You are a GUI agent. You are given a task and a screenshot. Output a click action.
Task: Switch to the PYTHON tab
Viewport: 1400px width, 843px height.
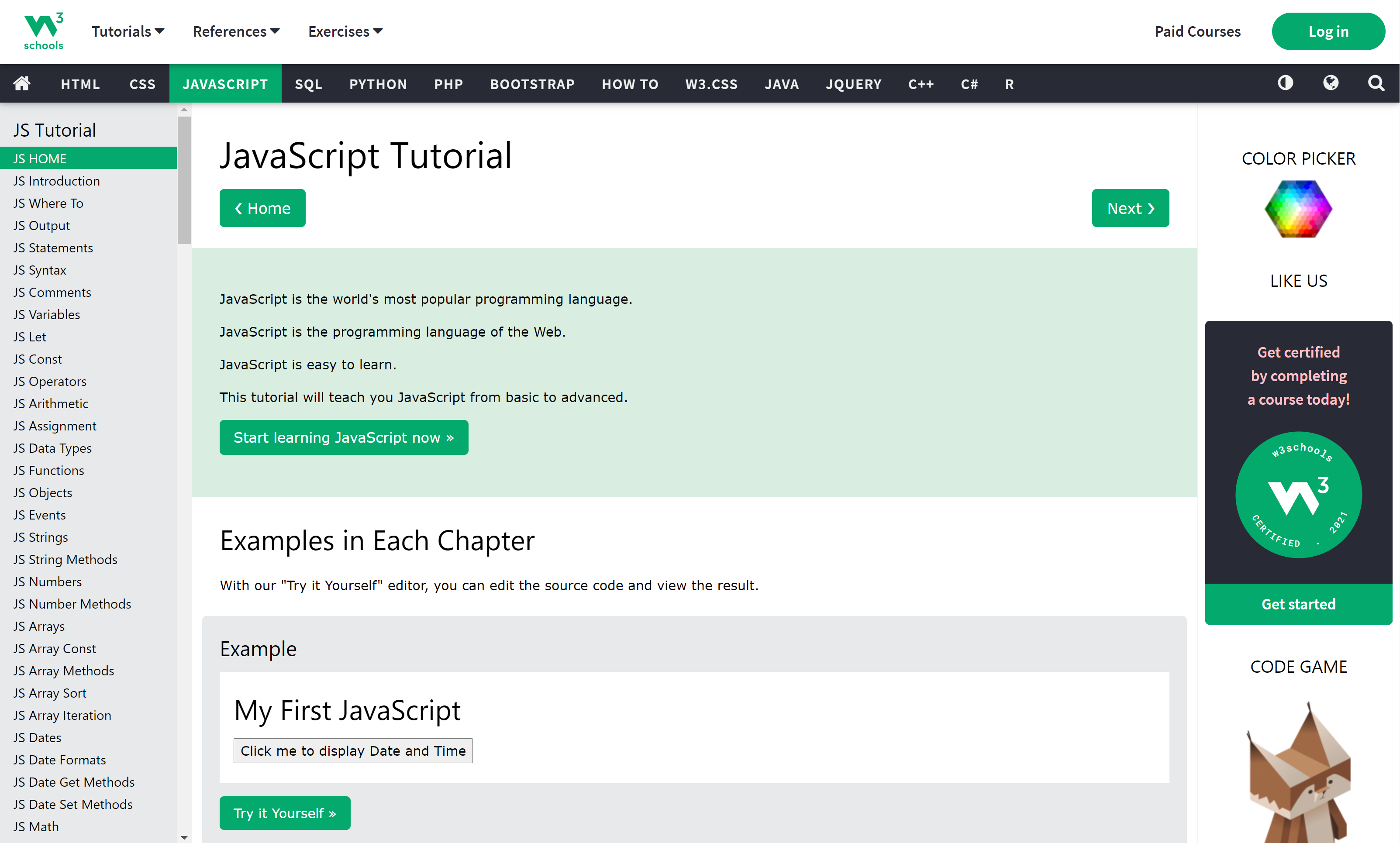[378, 84]
